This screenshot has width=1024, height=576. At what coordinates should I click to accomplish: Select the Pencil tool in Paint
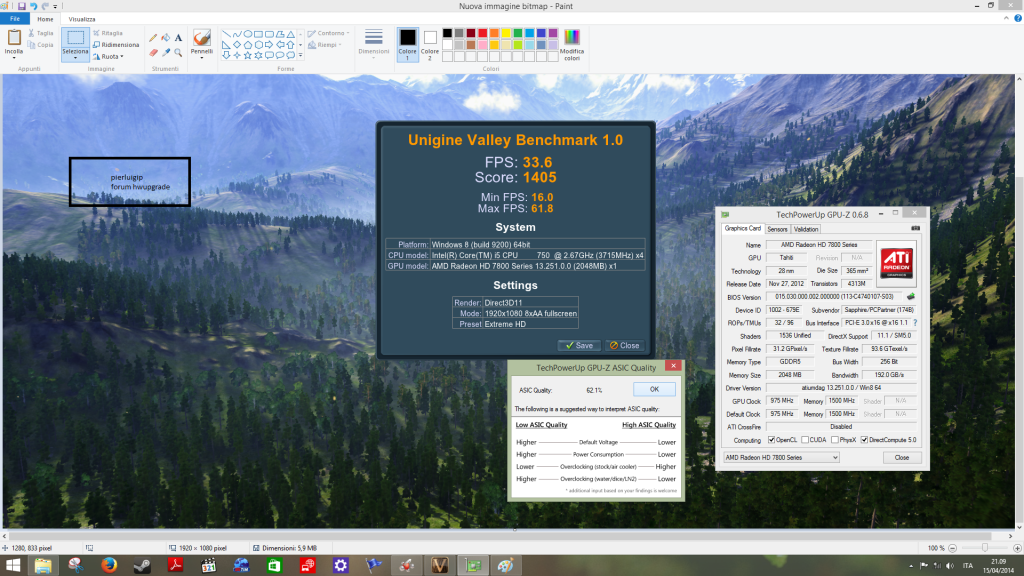tap(153, 38)
